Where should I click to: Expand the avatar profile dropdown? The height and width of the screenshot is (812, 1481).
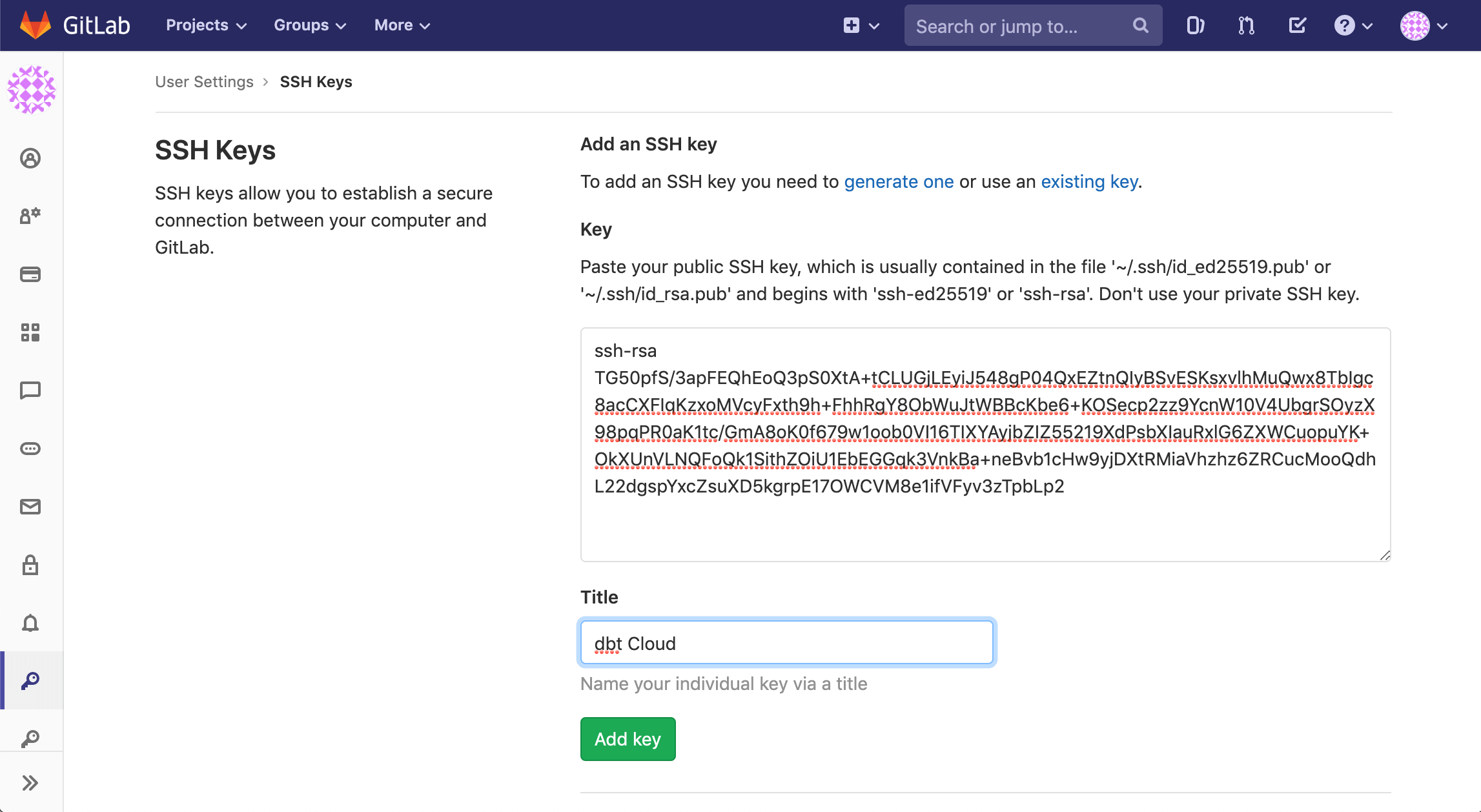[x=1424, y=26]
